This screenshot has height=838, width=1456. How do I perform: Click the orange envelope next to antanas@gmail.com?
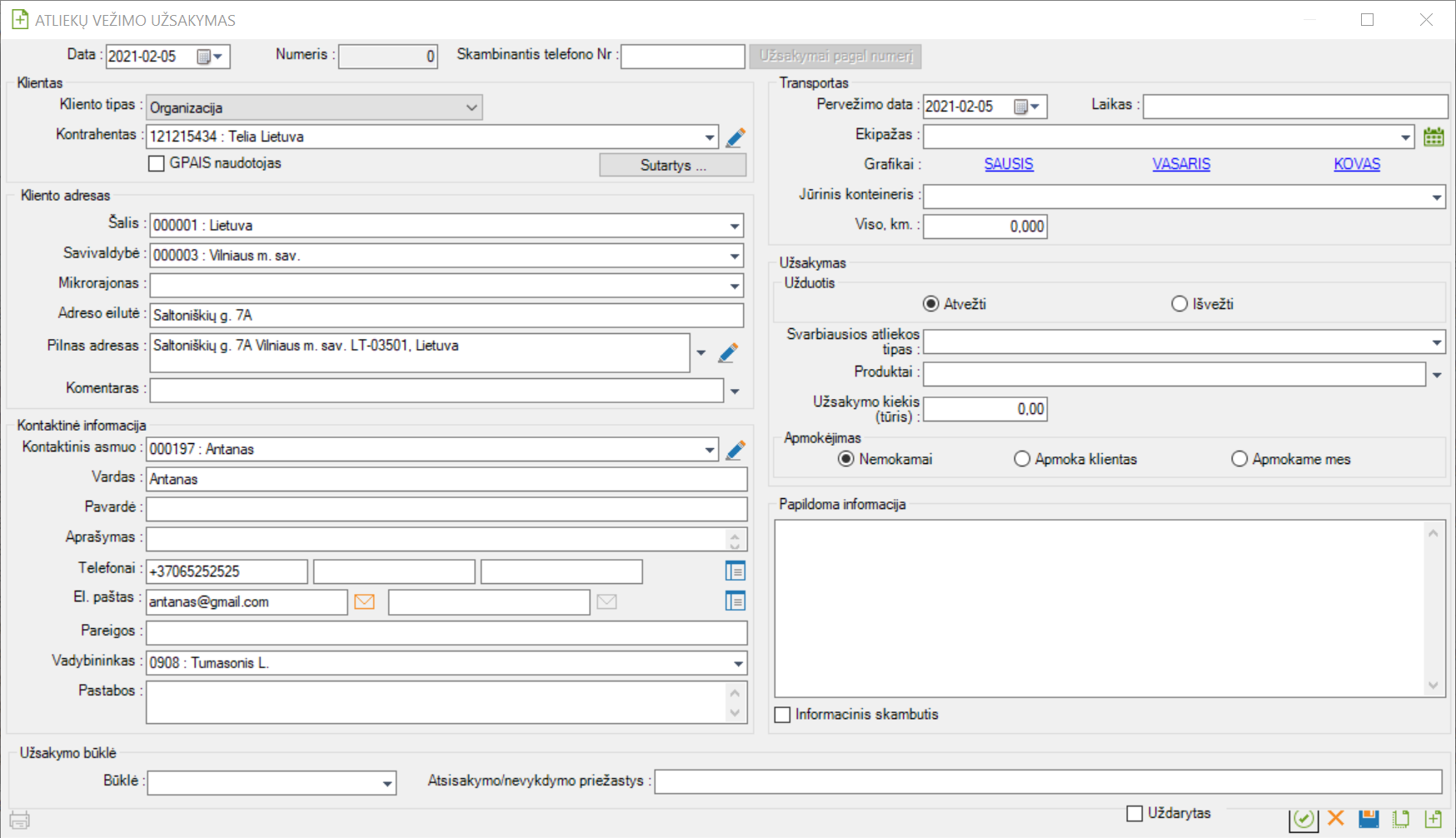[x=364, y=601]
